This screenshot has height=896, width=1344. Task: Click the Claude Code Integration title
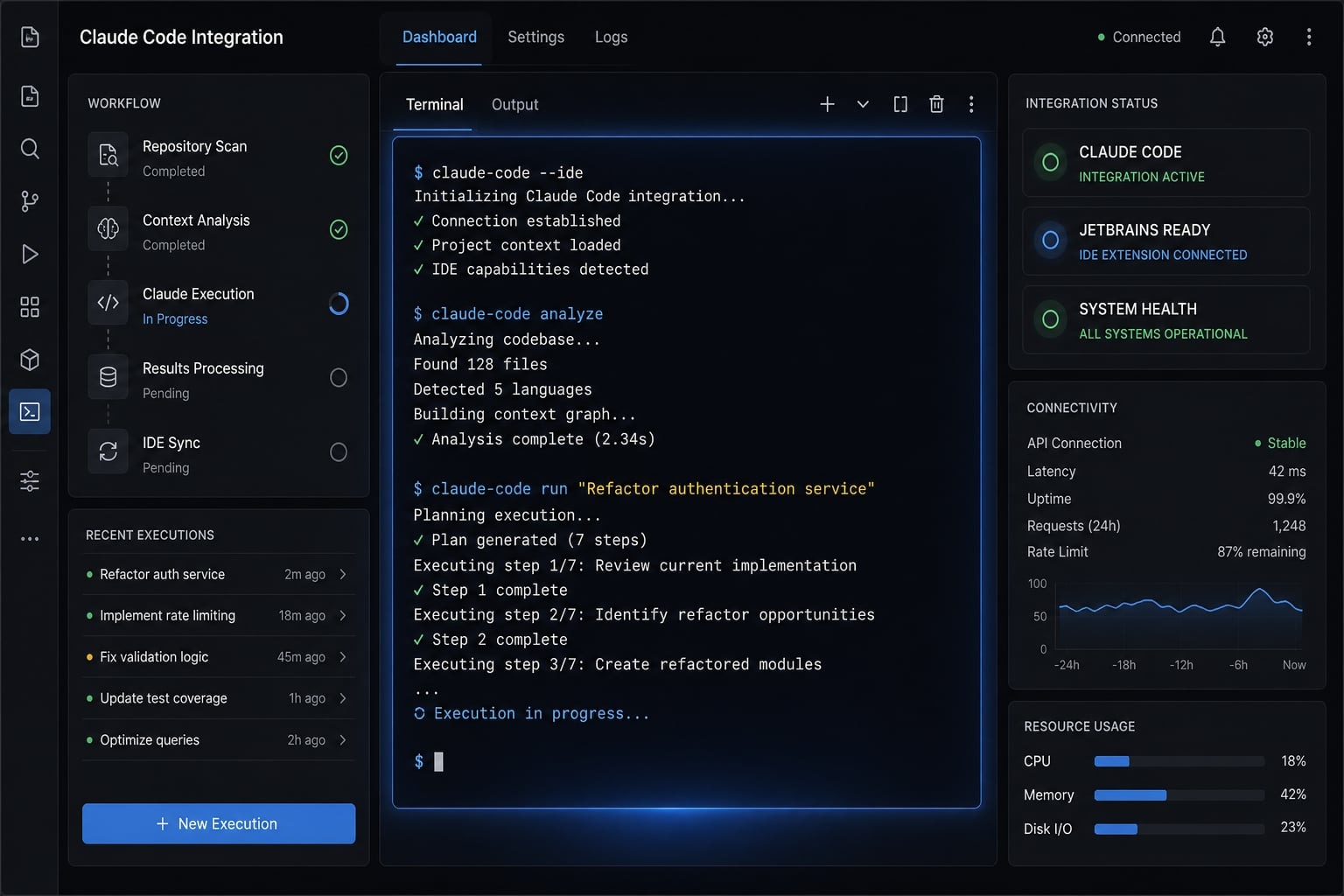click(x=181, y=37)
